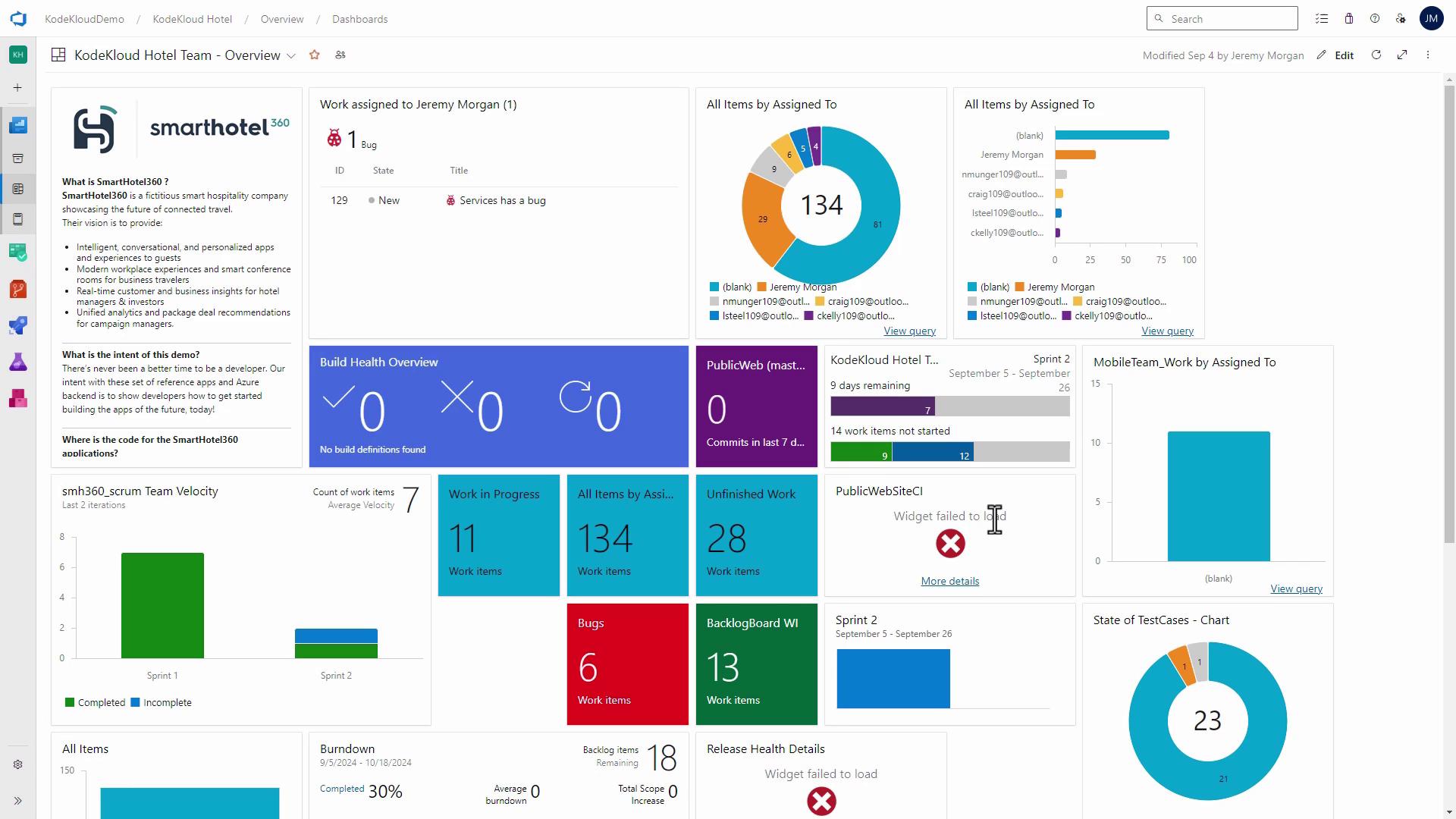The image size is (1456, 819).
Task: Open Test Plans icon in sidebar
Action: [x=18, y=362]
